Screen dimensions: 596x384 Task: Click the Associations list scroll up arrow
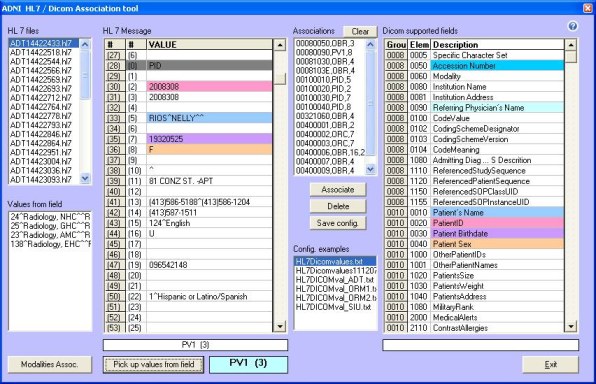tap(370, 44)
